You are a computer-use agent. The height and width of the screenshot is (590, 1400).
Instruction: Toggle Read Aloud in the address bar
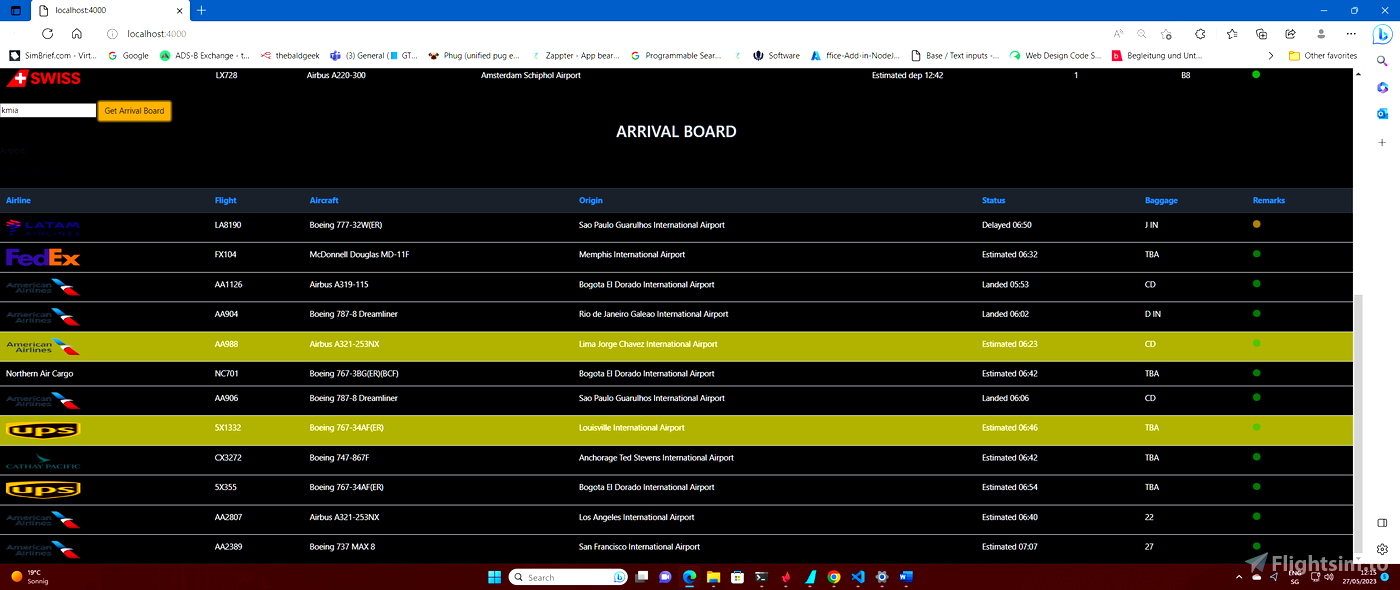pyautogui.click(x=1118, y=33)
